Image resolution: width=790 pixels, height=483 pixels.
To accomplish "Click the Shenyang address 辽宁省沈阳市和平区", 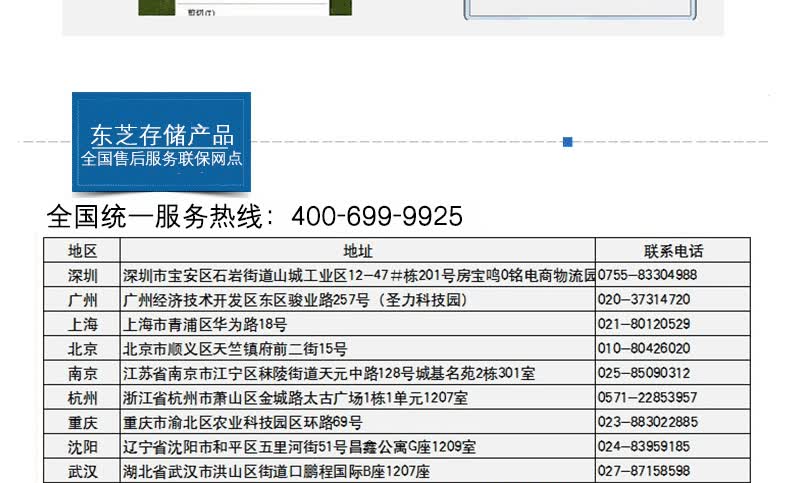I will pos(299,447).
